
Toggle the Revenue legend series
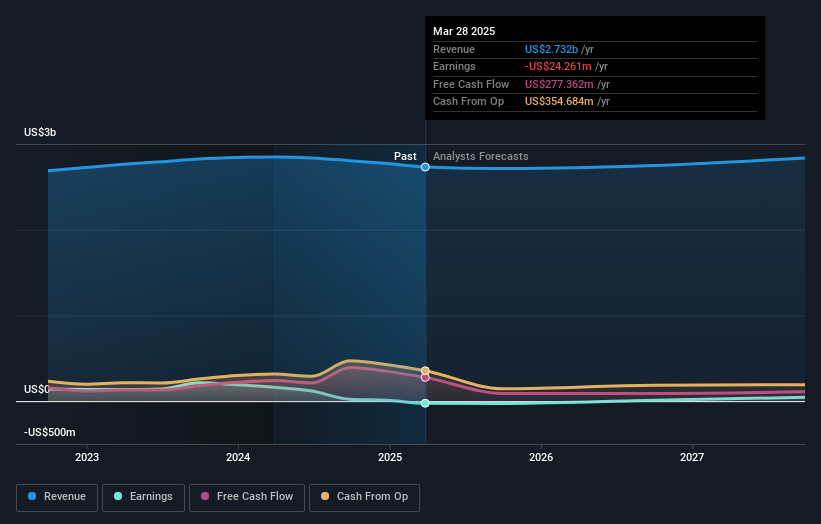(x=57, y=497)
